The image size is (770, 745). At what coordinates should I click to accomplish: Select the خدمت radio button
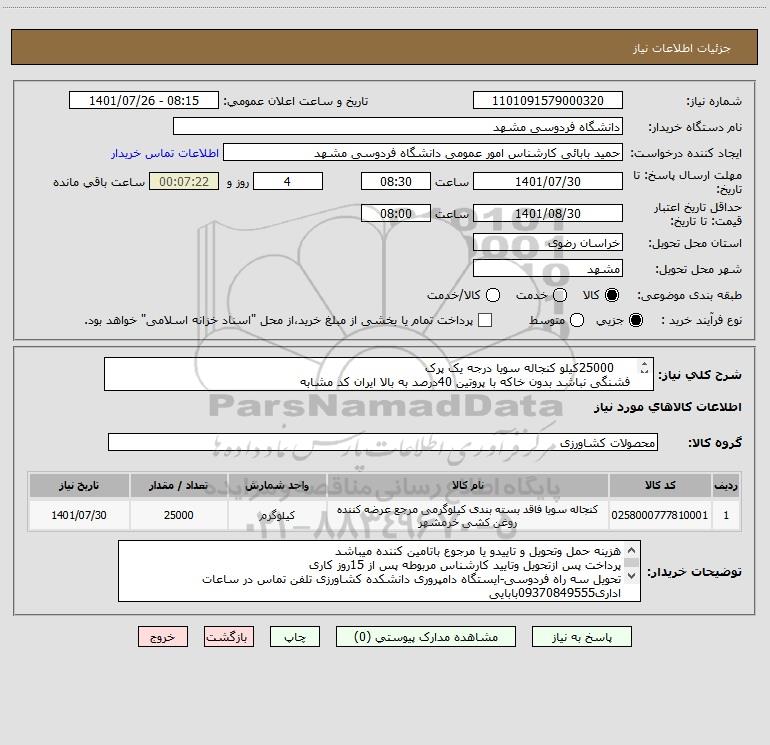pyautogui.click(x=560, y=295)
